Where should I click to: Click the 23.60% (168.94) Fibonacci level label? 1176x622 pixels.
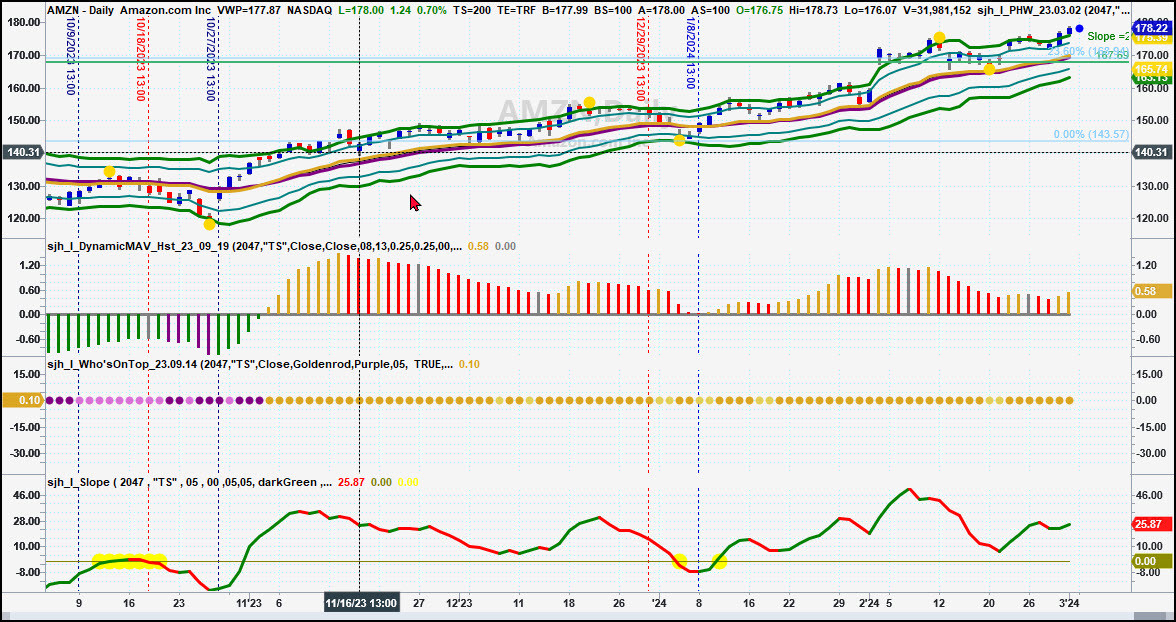(x=1088, y=51)
